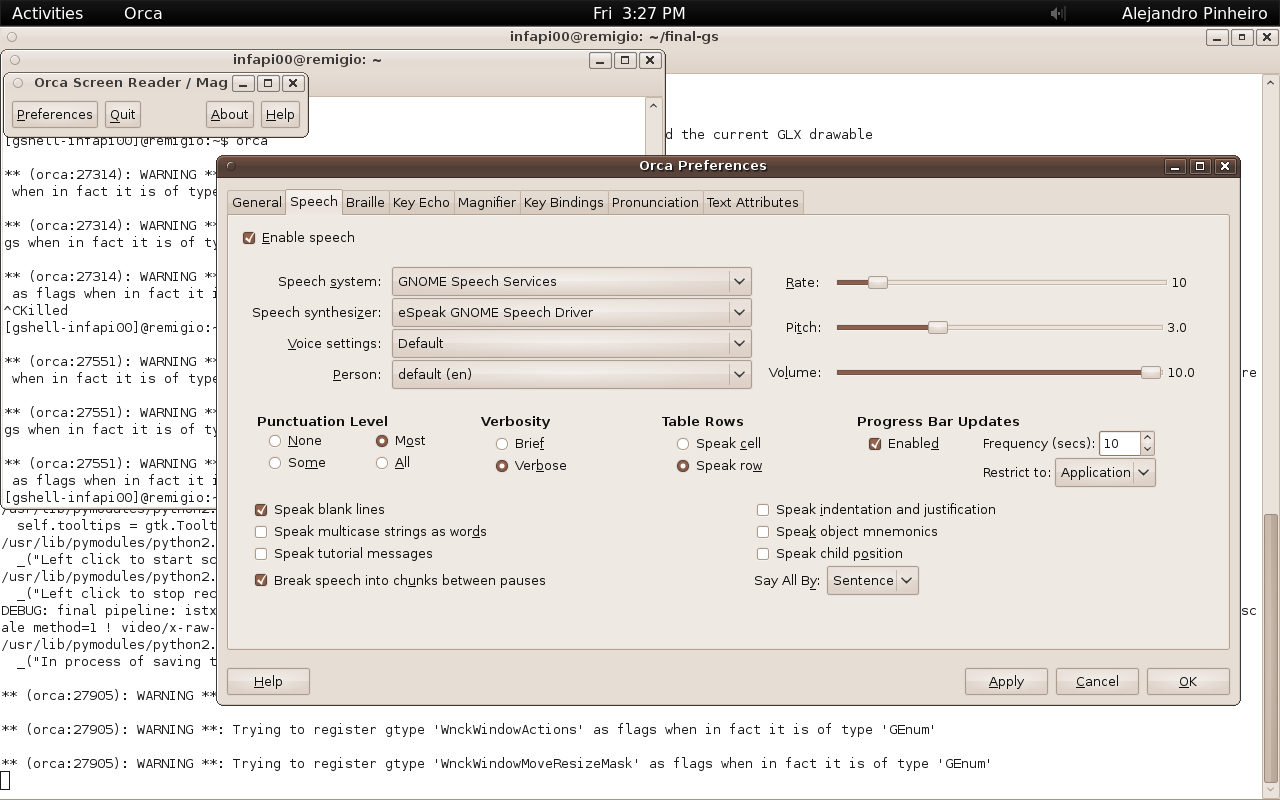Expand the Speech system dropdown
Screen dimensions: 1280x800
coord(571,281)
